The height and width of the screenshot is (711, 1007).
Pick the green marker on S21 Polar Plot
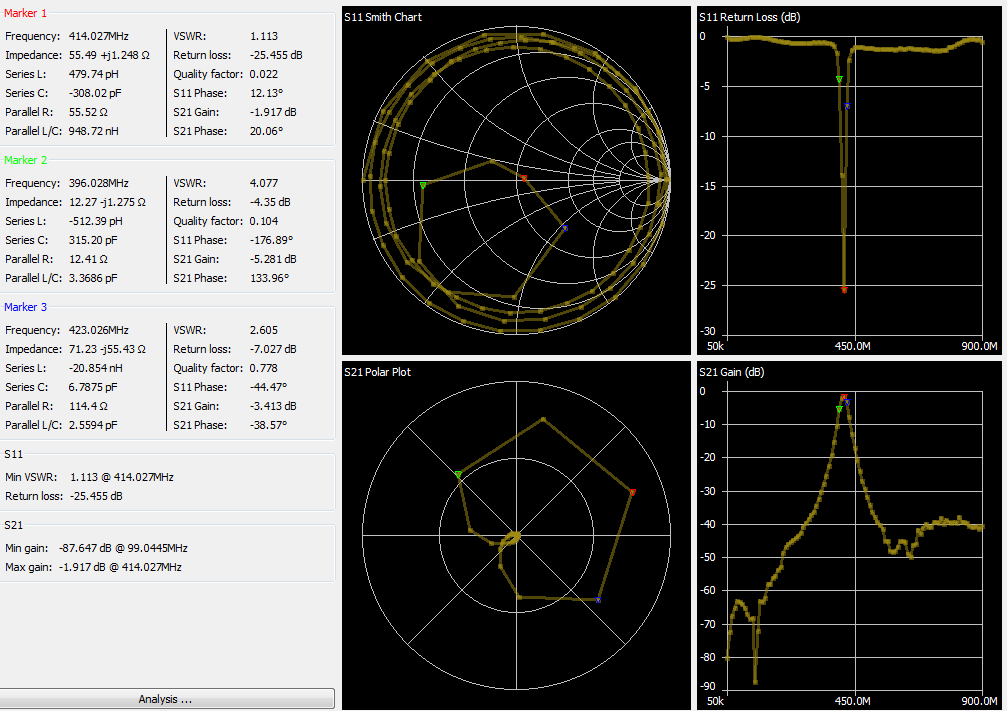pos(458,475)
